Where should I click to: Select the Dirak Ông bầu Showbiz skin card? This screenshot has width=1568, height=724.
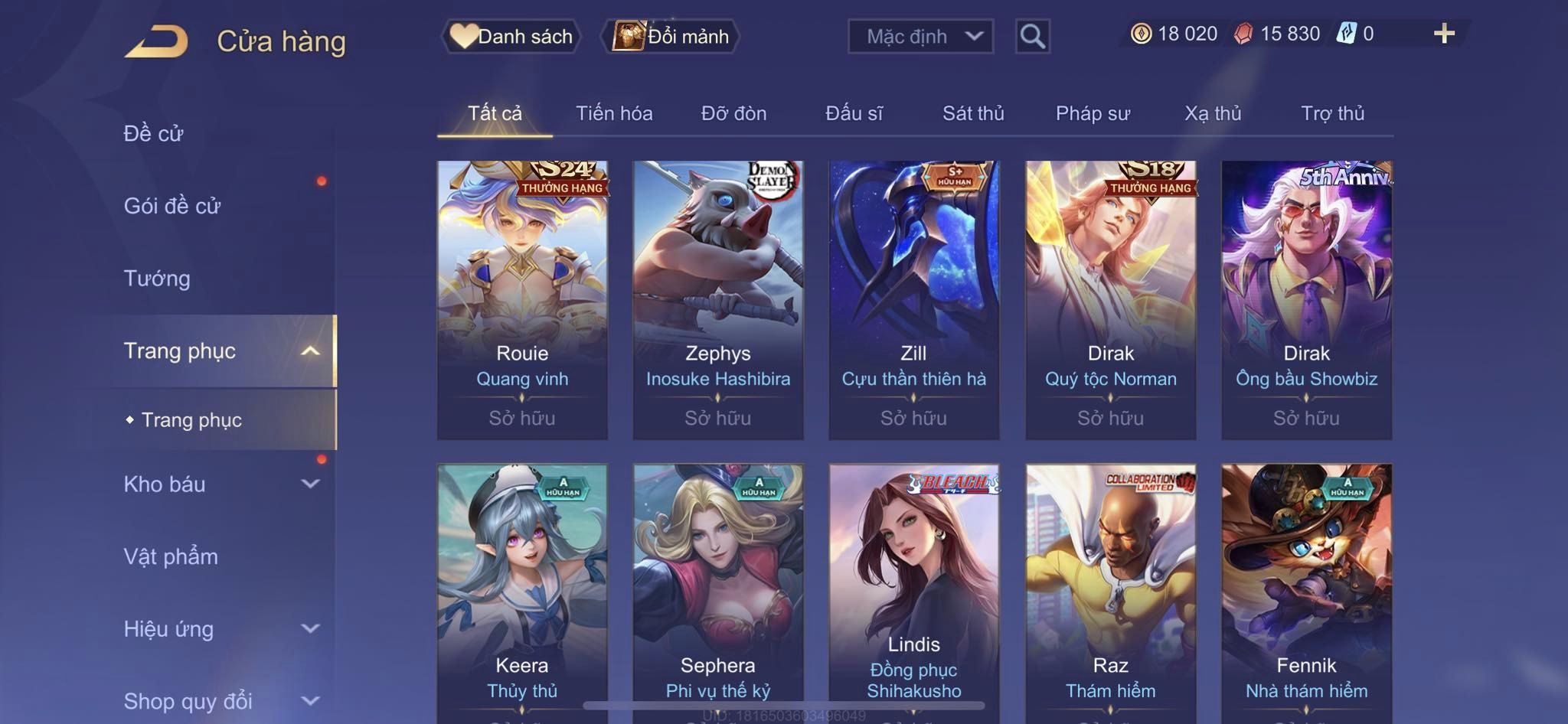point(1306,300)
